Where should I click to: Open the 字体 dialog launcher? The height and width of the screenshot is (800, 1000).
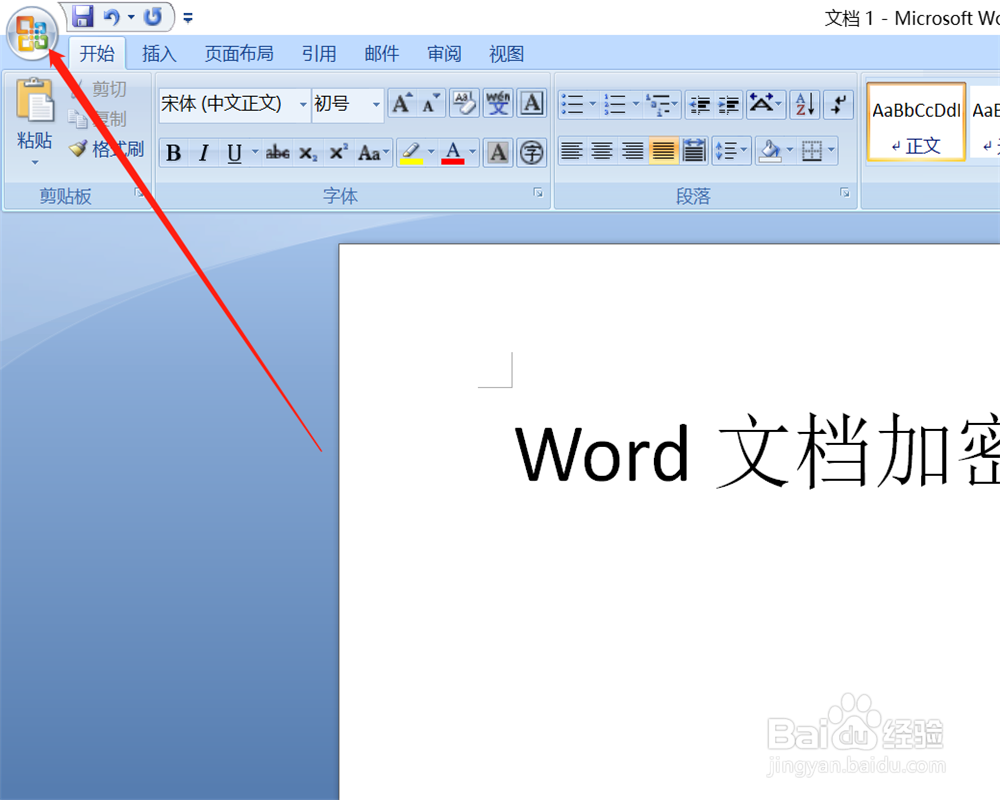(x=538, y=193)
